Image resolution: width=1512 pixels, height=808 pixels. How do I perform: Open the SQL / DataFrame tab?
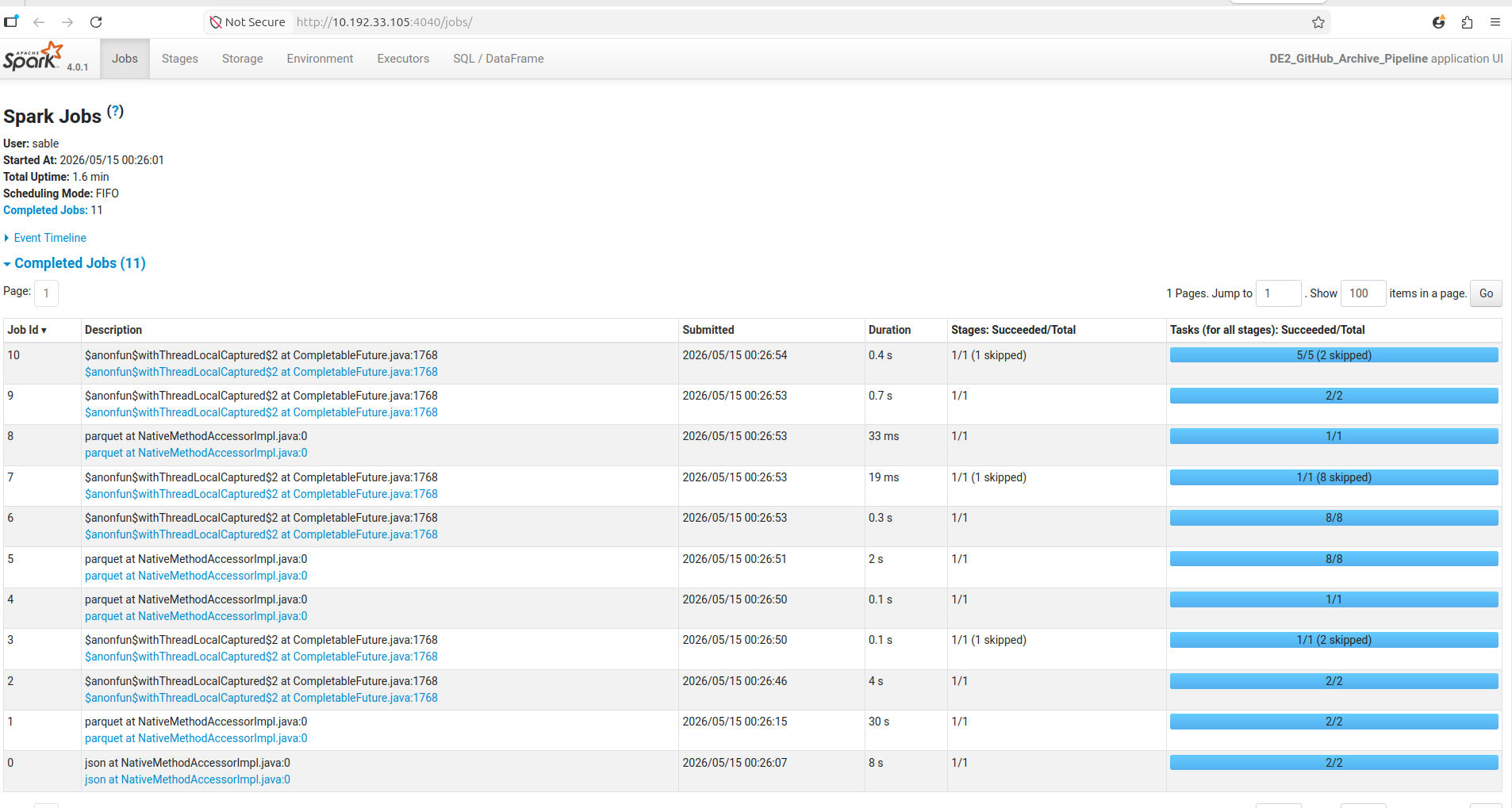coord(498,59)
